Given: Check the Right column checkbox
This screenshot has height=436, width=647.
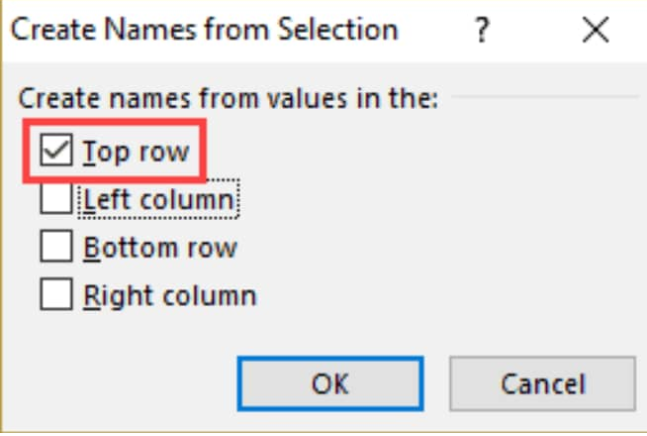Looking at the screenshot, I should 57,294.
